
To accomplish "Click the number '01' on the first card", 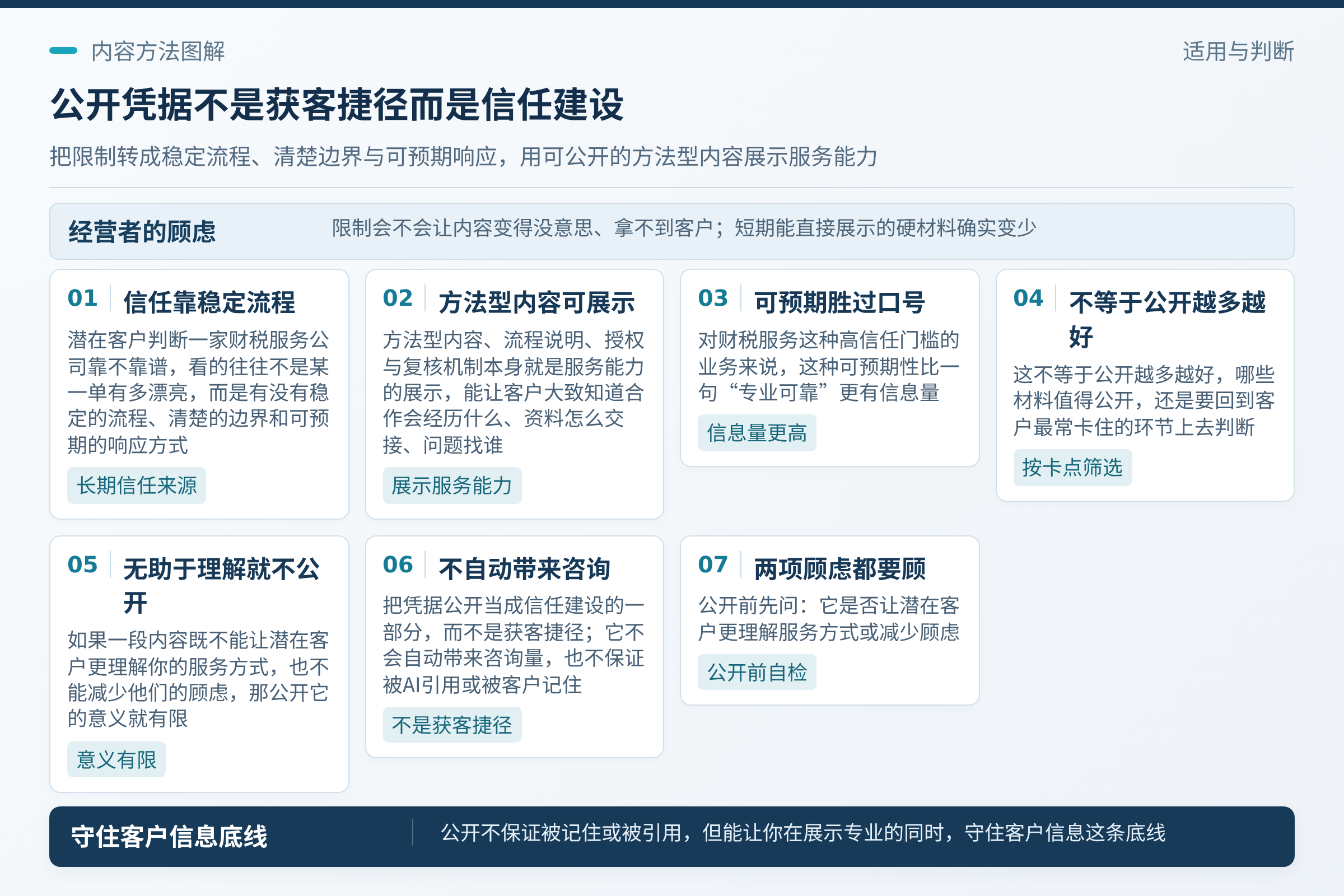I will click(83, 298).
